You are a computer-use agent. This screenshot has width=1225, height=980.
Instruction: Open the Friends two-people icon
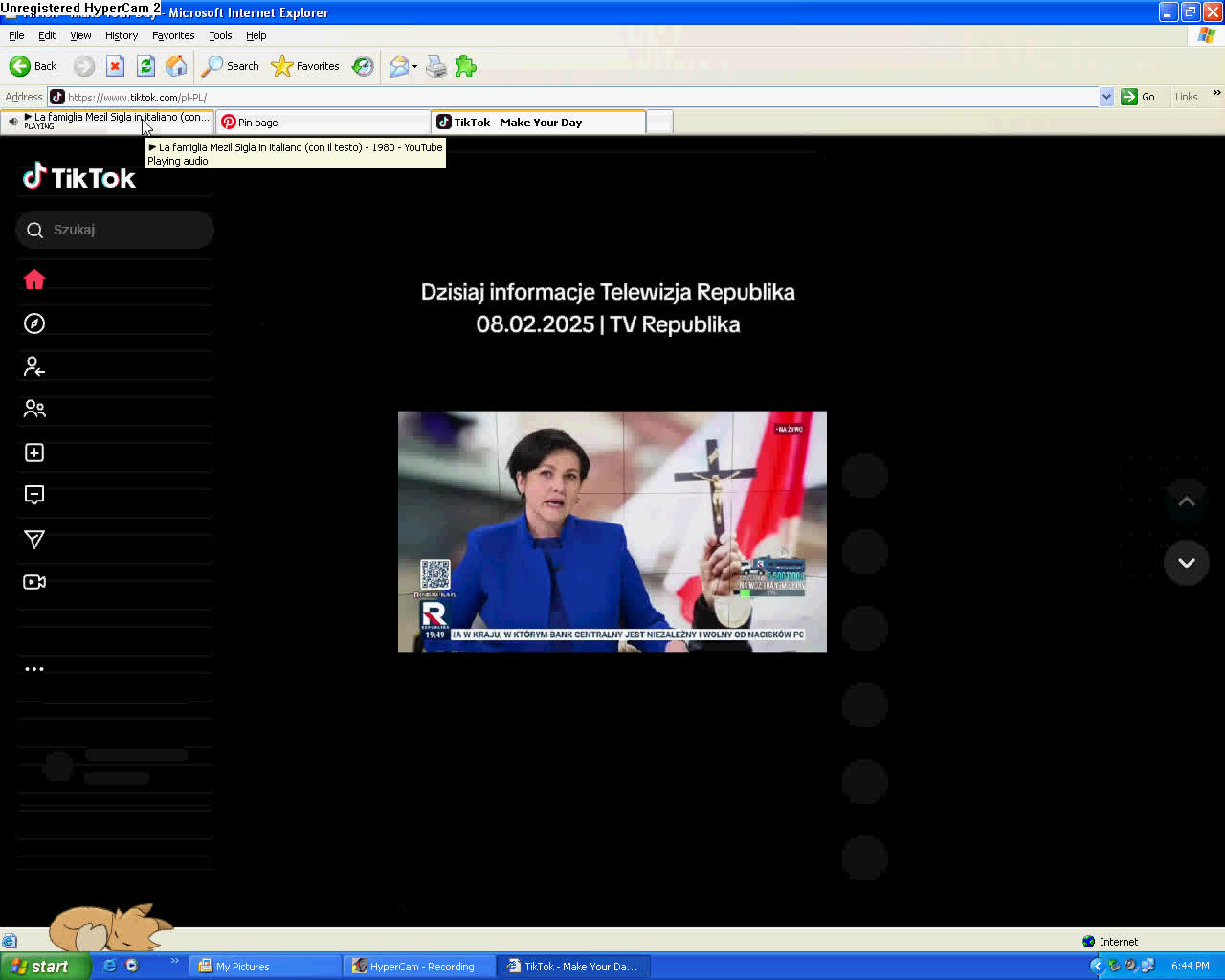[34, 409]
